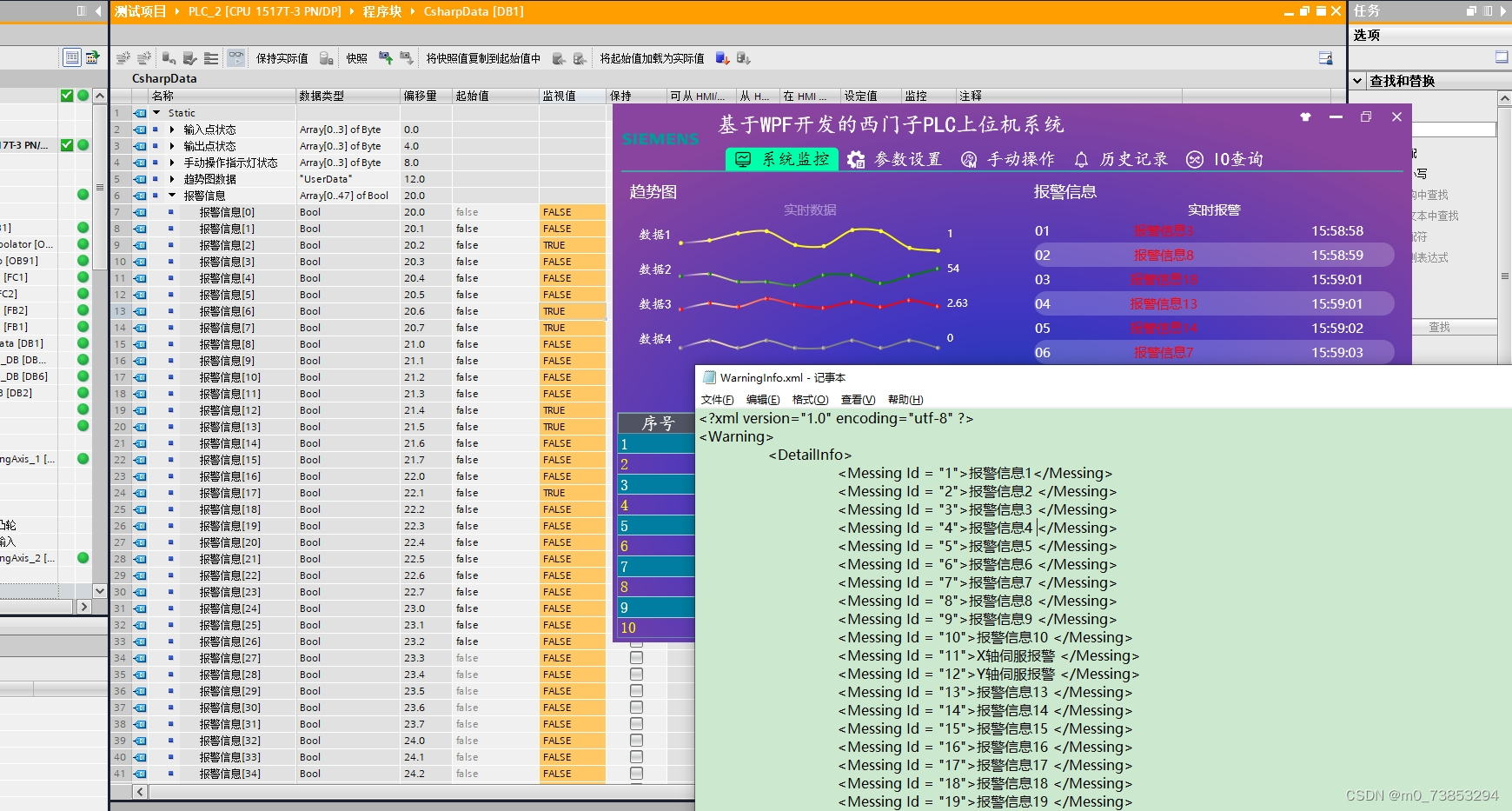Open the 文件(F) menu in Notepad
Screen dimensions: 1512x811
tap(717, 400)
